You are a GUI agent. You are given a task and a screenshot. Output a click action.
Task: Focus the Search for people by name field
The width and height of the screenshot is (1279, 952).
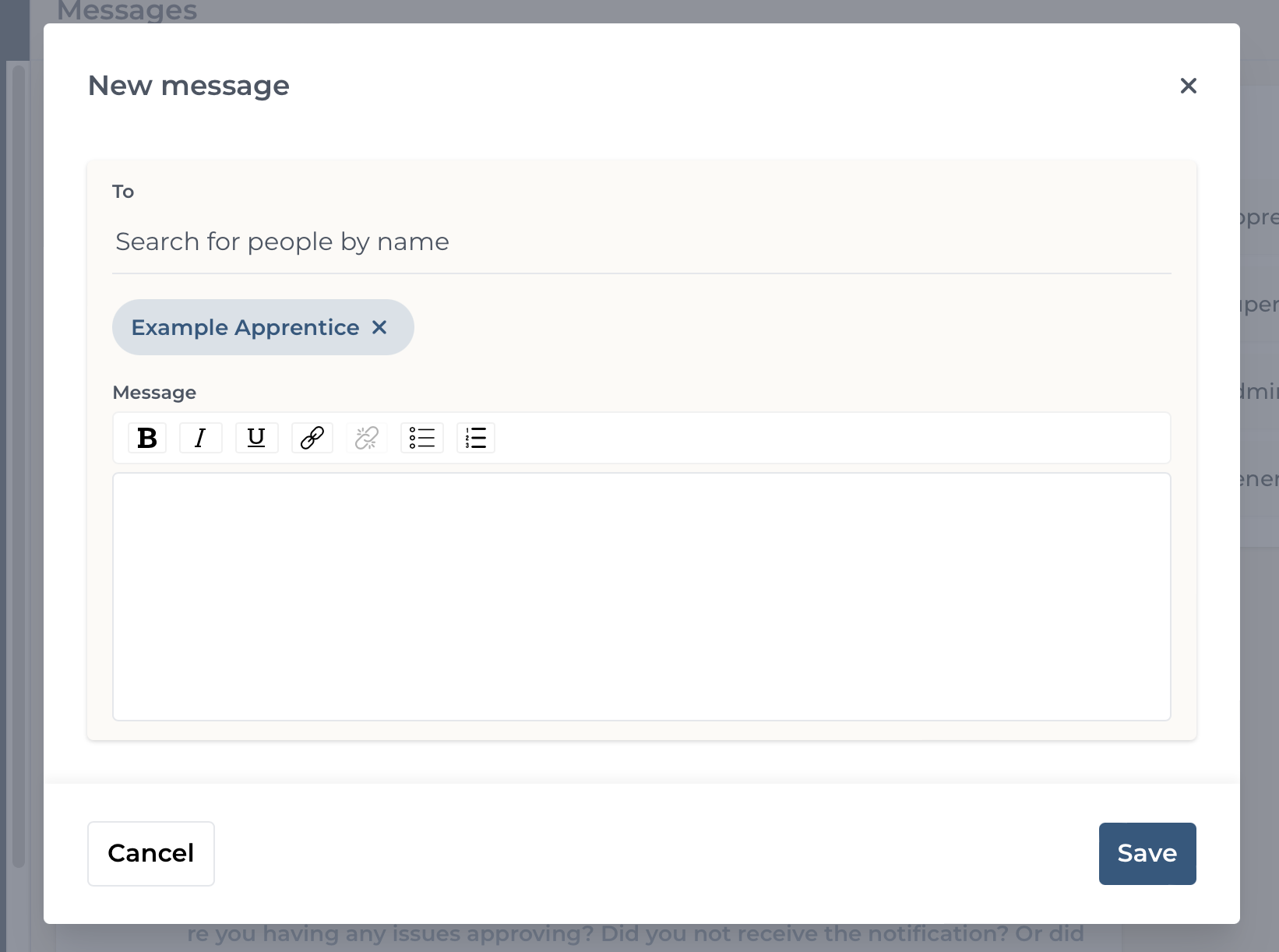tap(642, 242)
